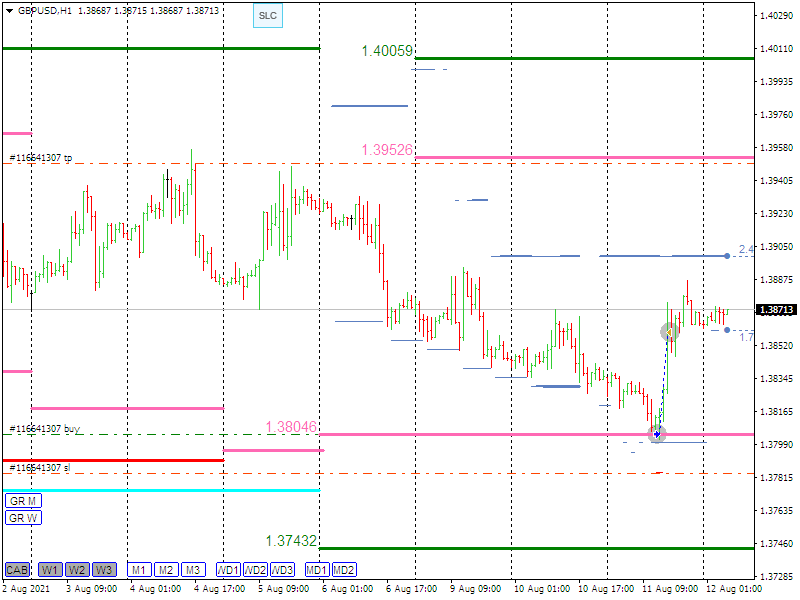Click the MD1 button
Viewport: 800px width, 600px height.
(x=317, y=570)
